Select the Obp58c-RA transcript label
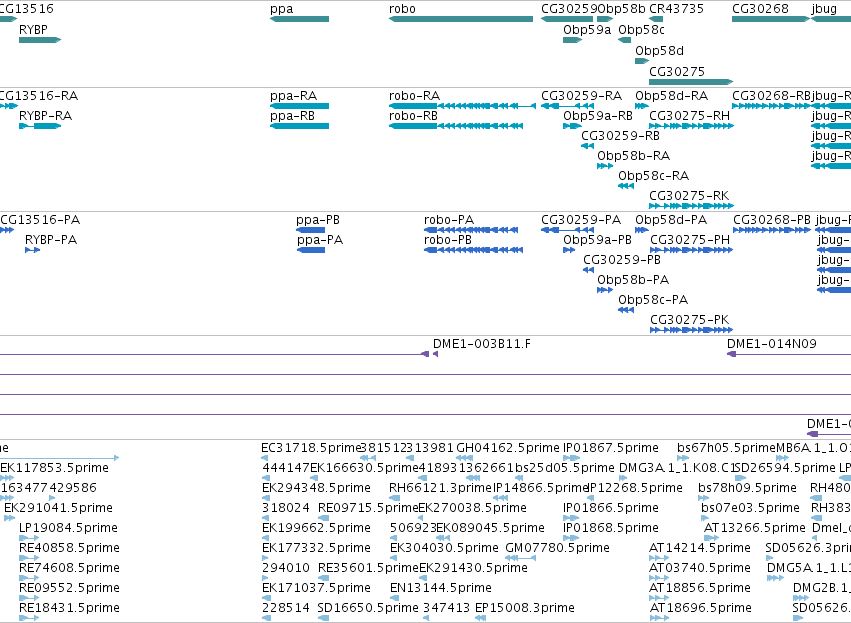This screenshot has width=851, height=623. pos(654,176)
